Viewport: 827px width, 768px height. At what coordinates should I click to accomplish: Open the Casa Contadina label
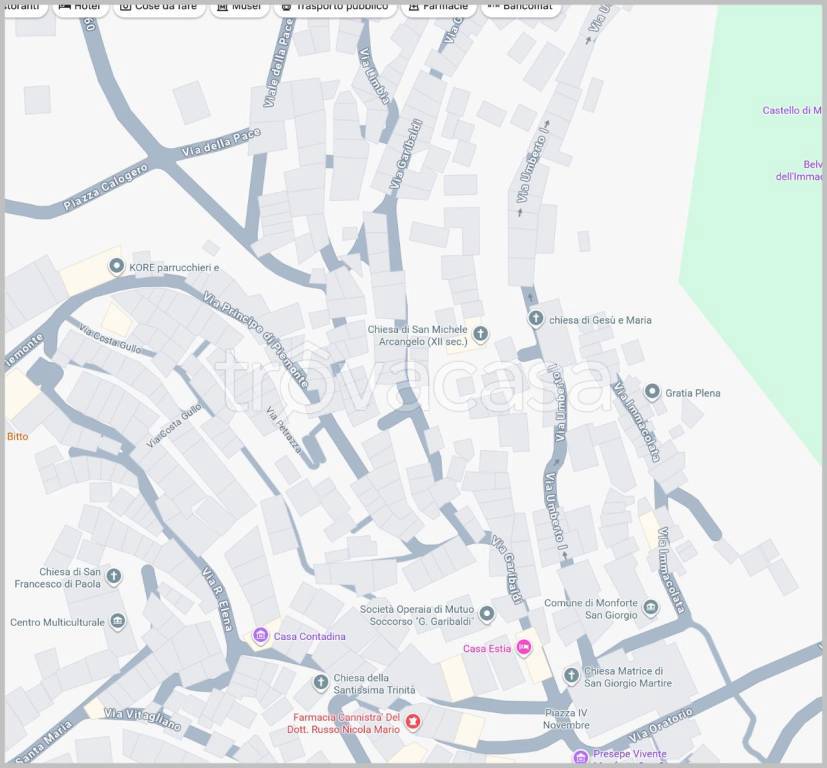pyautogui.click(x=310, y=637)
